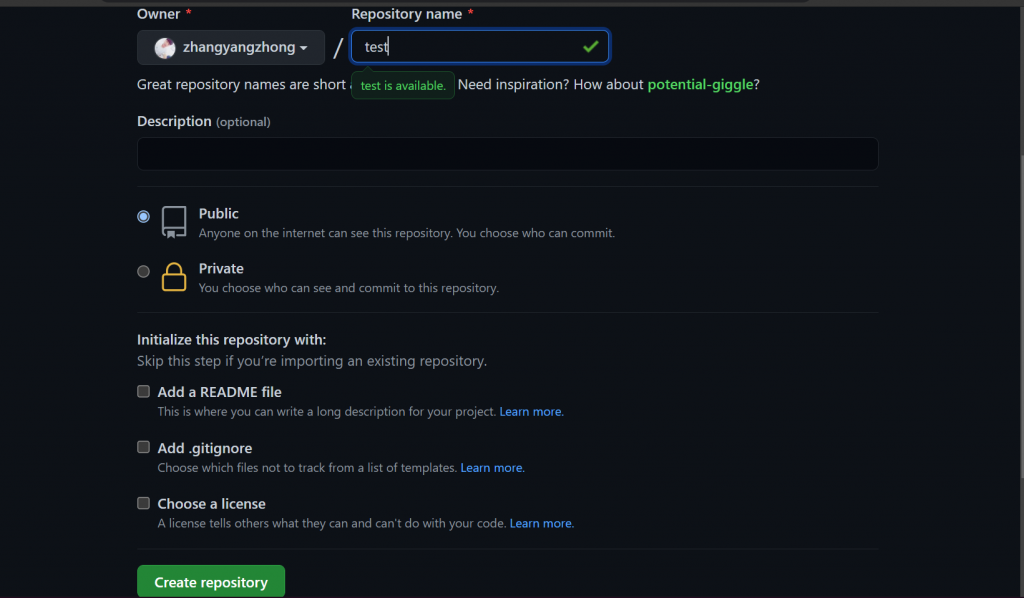Open the Owner dropdown zhangyangzhong
The image size is (1024, 598).
(231, 47)
